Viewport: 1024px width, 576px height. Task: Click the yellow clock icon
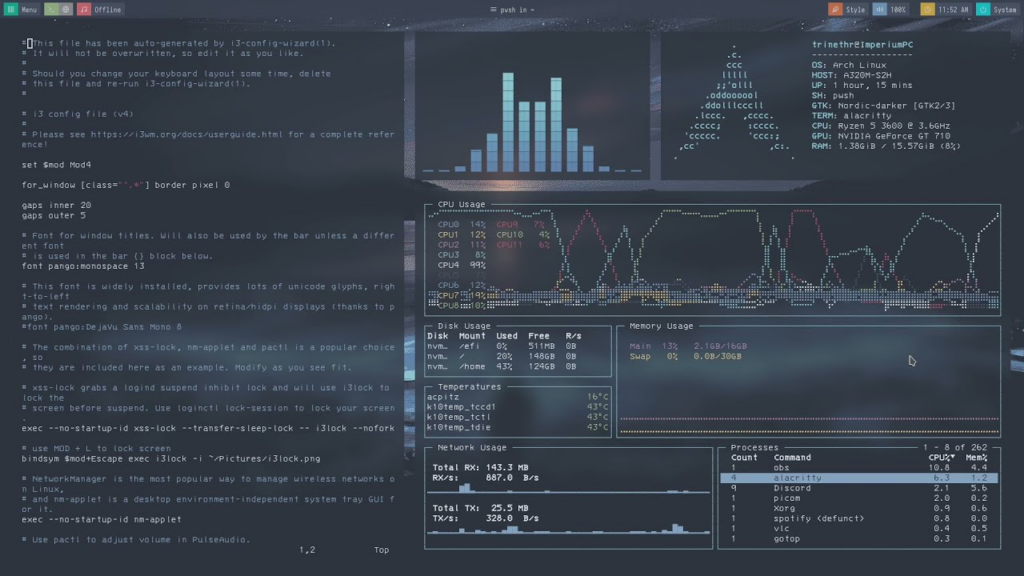tap(928, 9)
